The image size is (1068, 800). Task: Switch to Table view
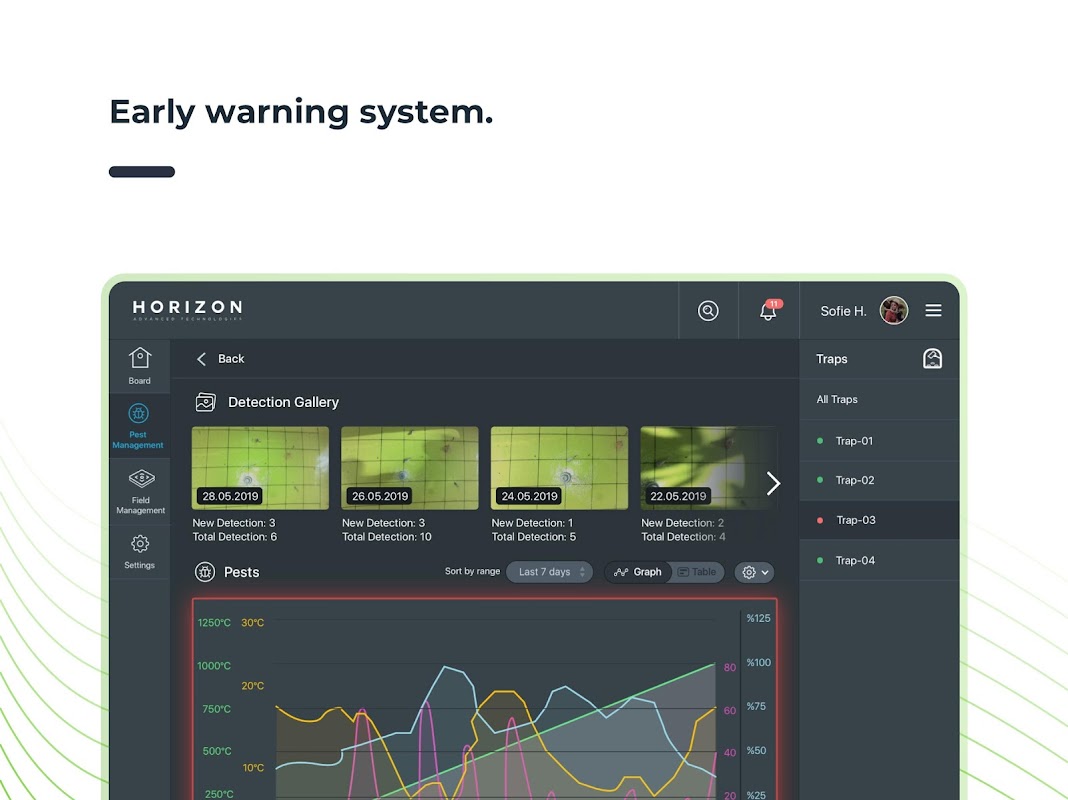click(697, 572)
